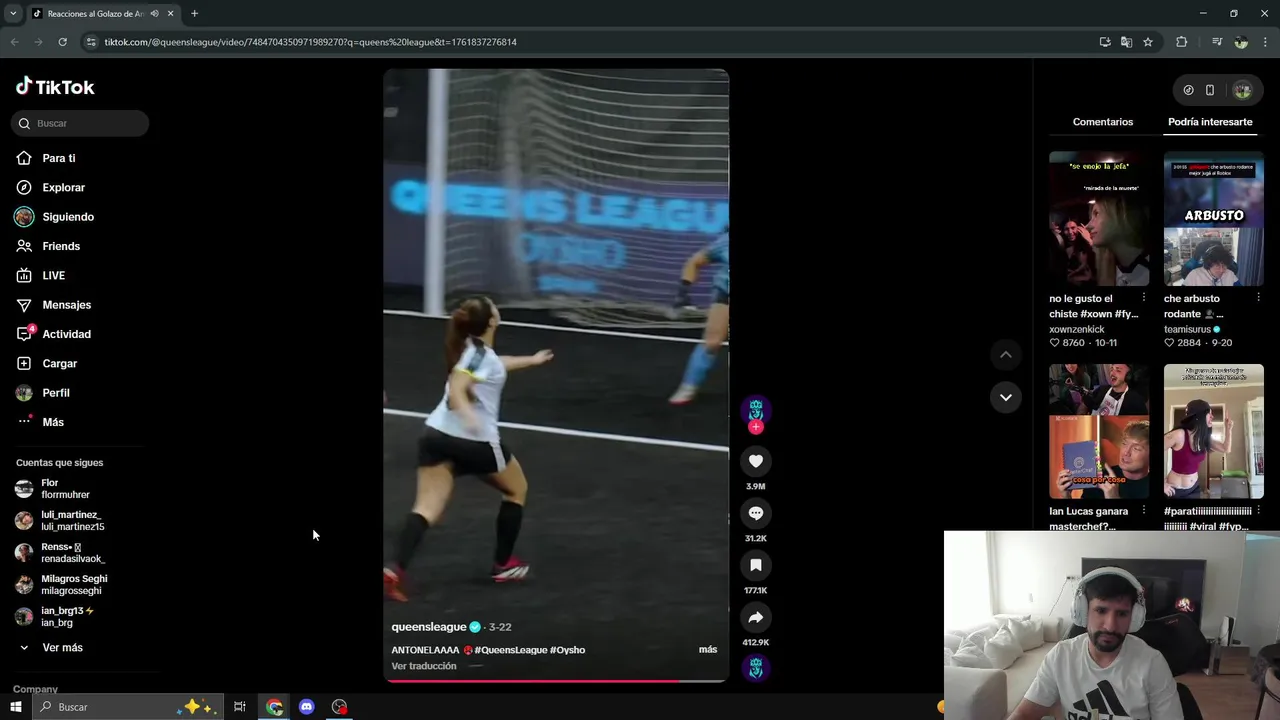This screenshot has height=720, width=1280.
Task: Click the TikTok logo
Action: 55,87
